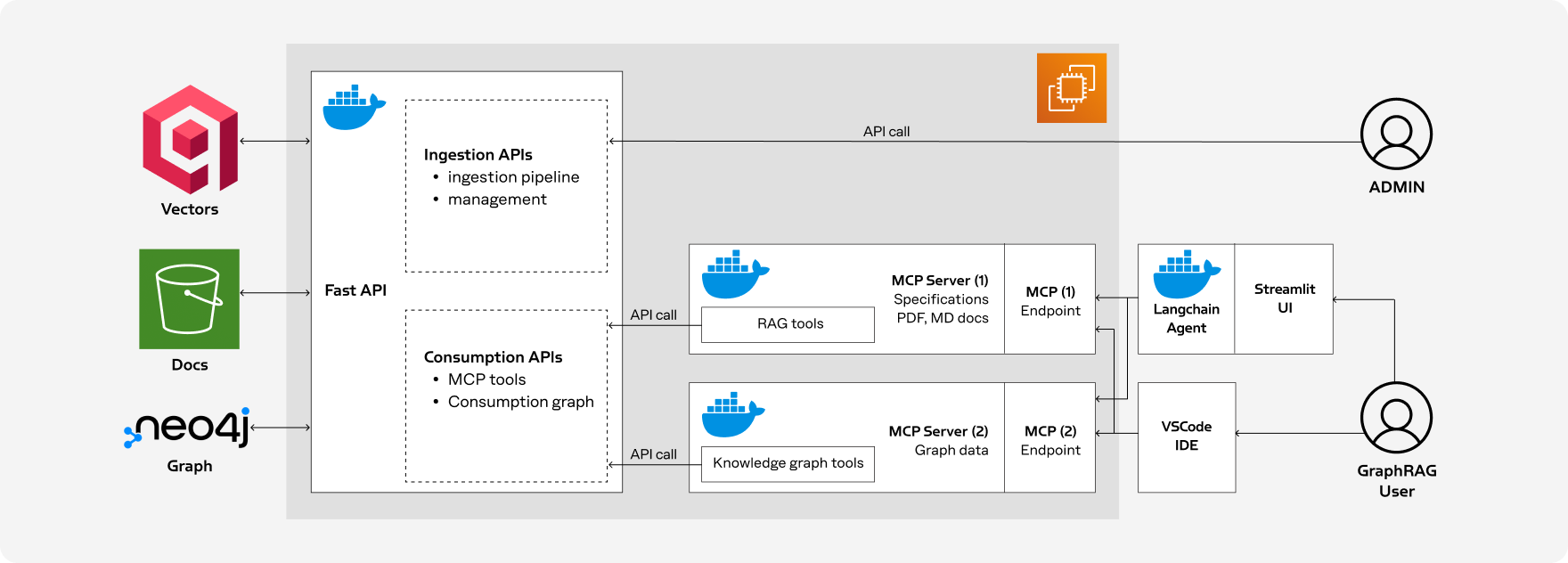Click the neo4j Graph logo
This screenshot has width=1568, height=563.
click(x=188, y=428)
